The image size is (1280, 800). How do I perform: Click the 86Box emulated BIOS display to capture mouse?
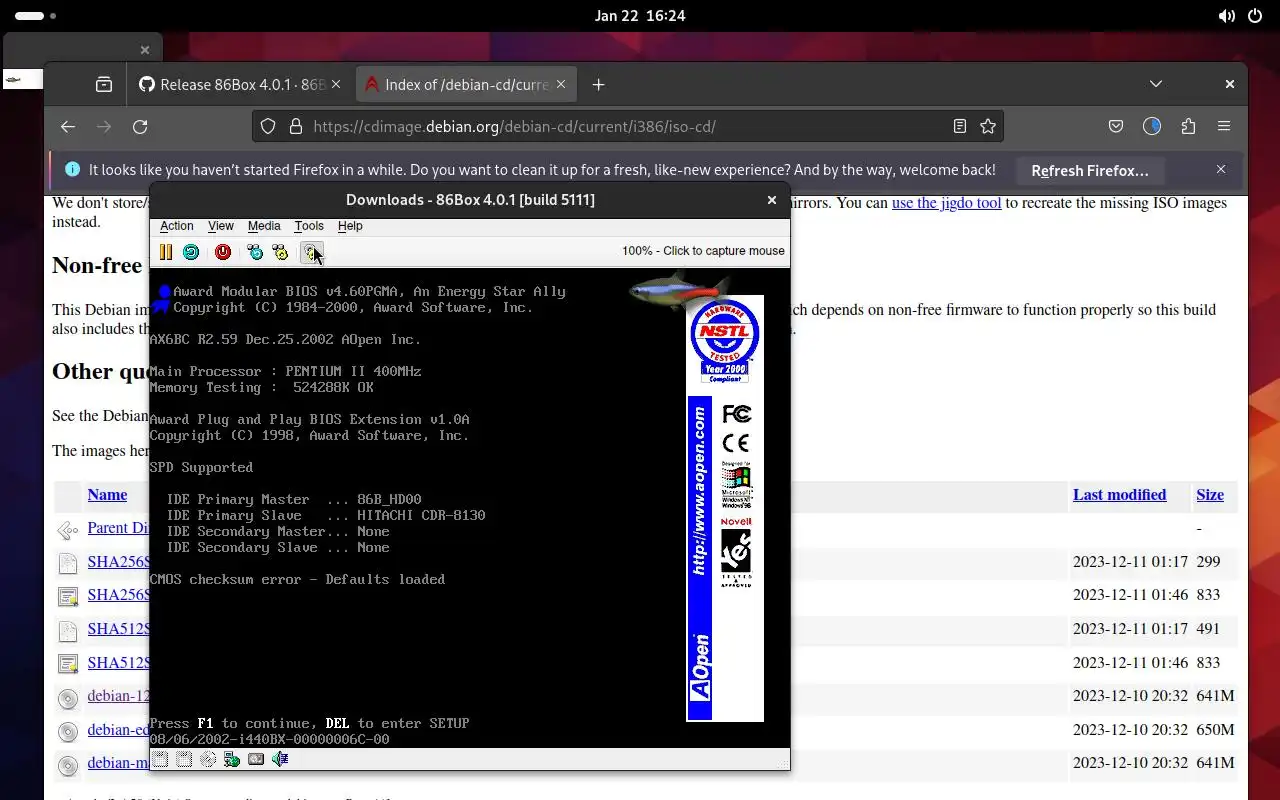click(469, 508)
